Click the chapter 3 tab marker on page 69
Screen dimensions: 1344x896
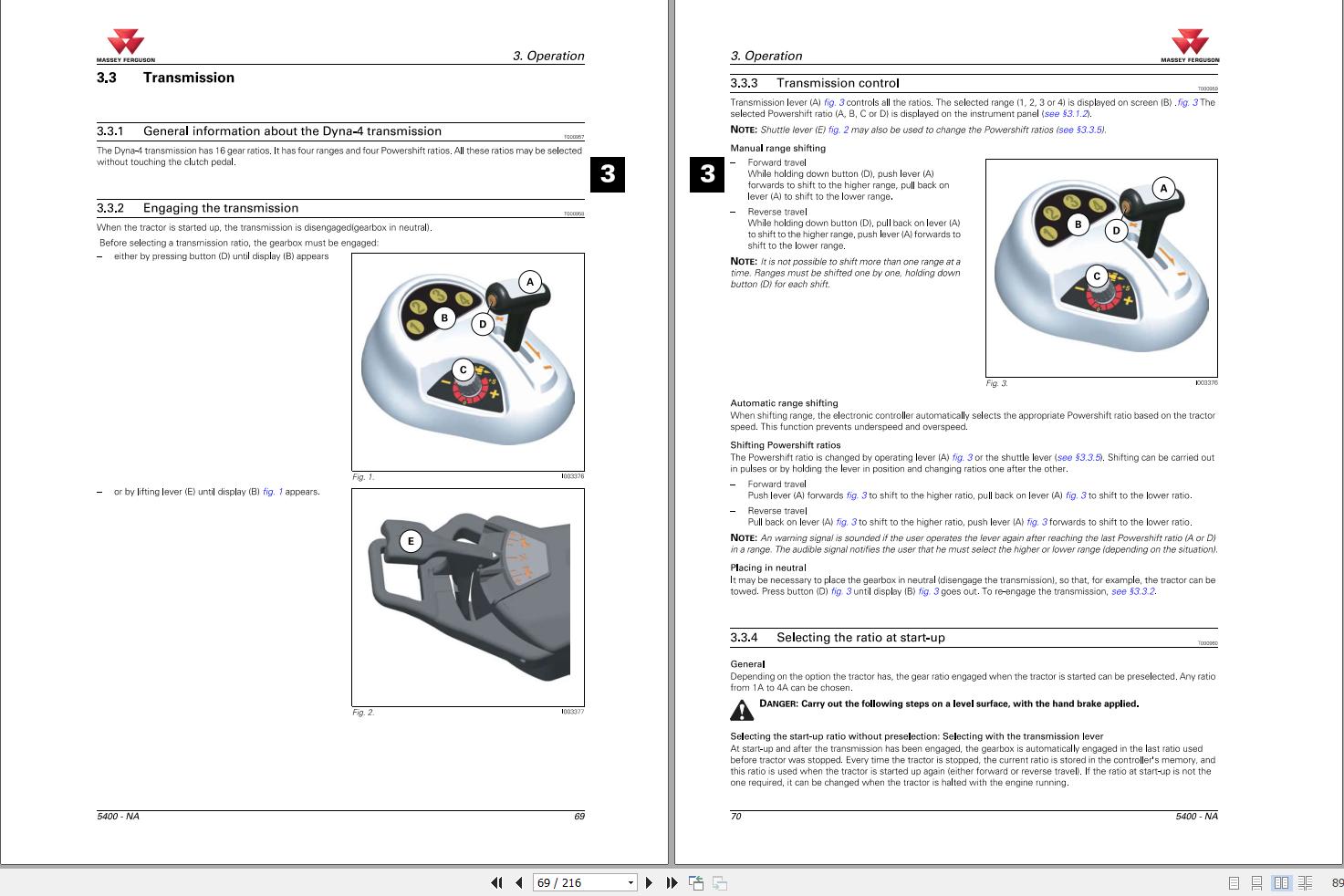coord(608,174)
